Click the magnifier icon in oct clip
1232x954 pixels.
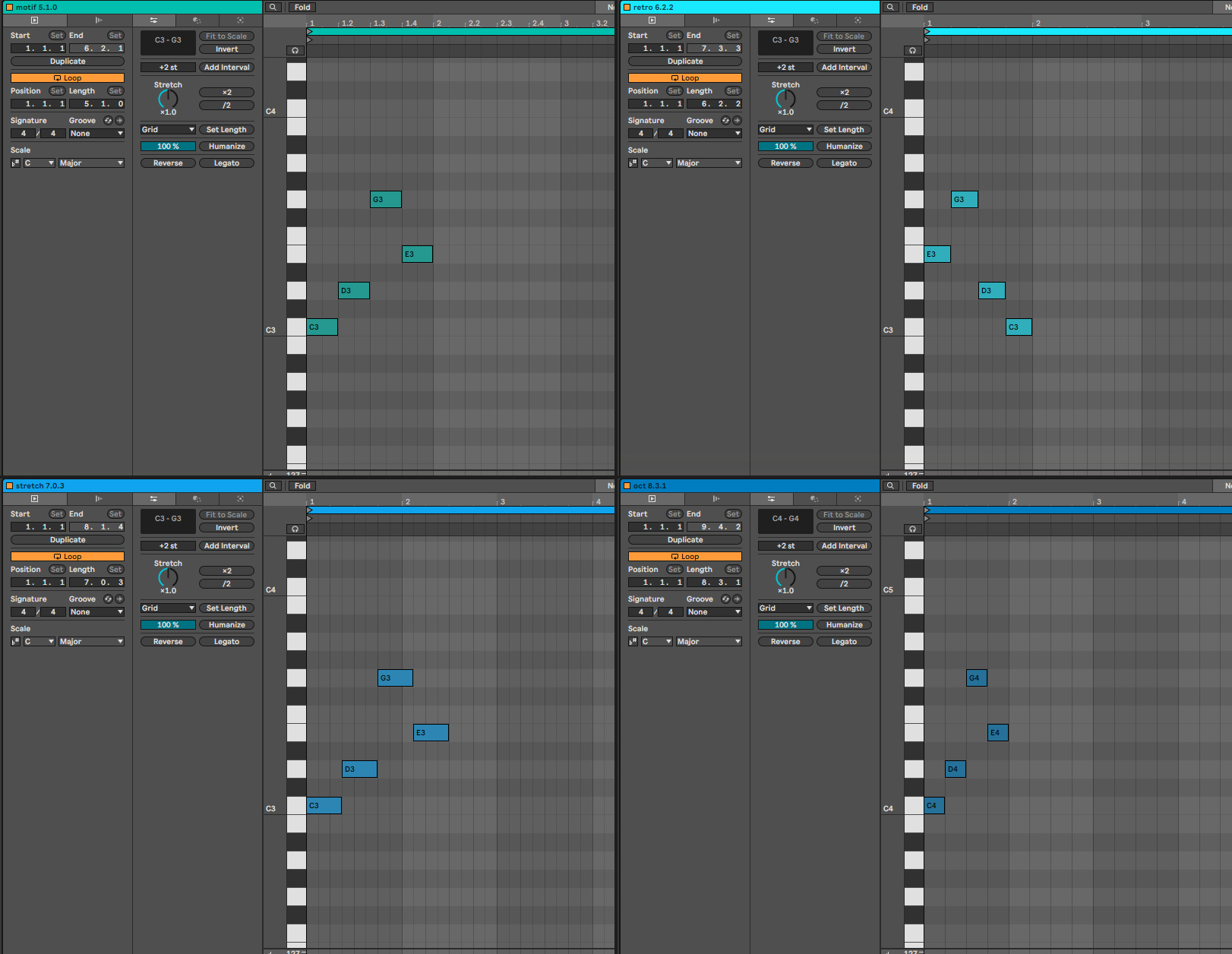[x=890, y=485]
